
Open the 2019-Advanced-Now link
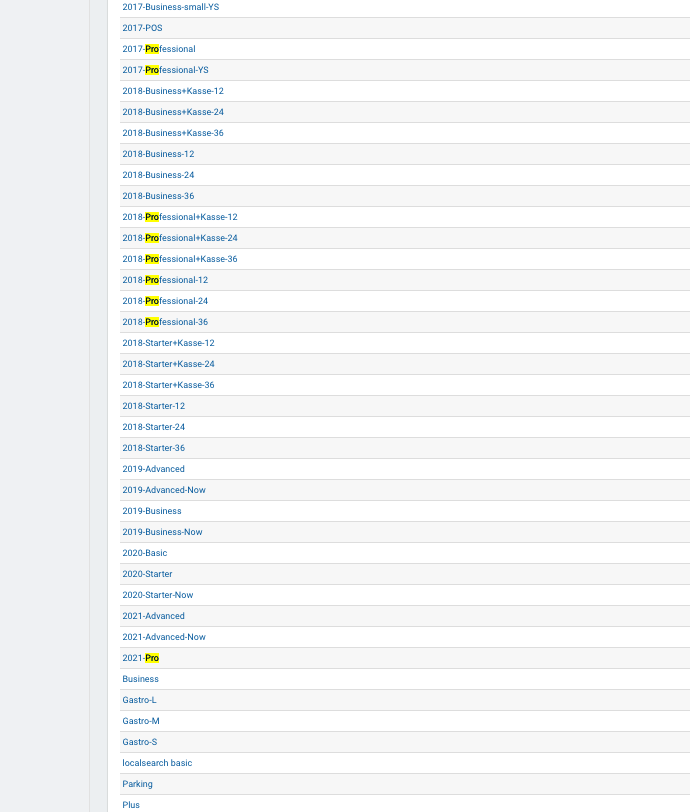[164, 490]
